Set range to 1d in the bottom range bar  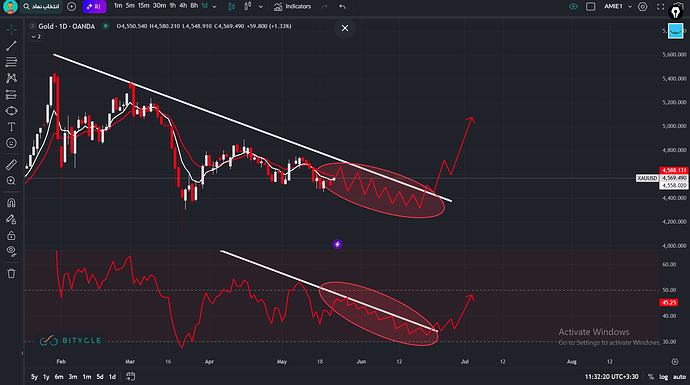[112, 377]
